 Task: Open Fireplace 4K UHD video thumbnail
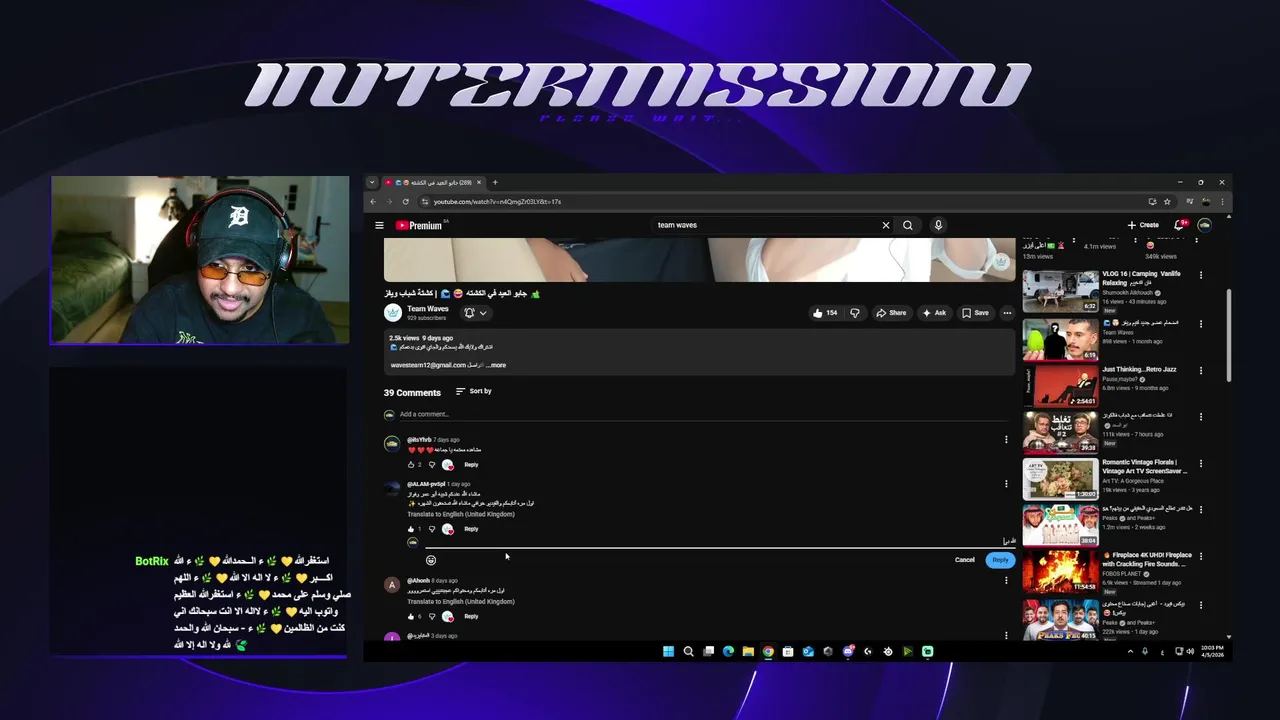(1060, 572)
